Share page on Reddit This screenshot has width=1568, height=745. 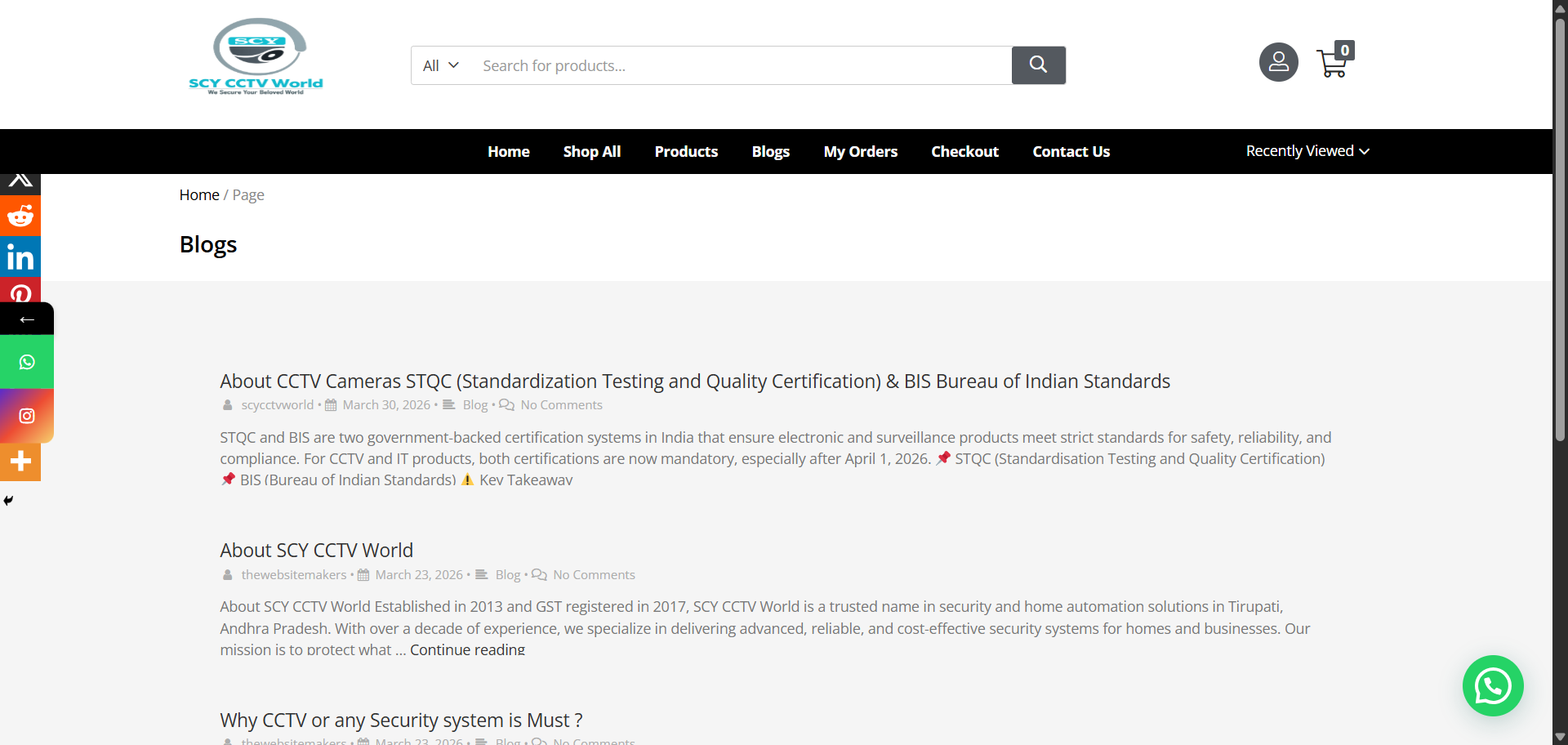[x=20, y=216]
